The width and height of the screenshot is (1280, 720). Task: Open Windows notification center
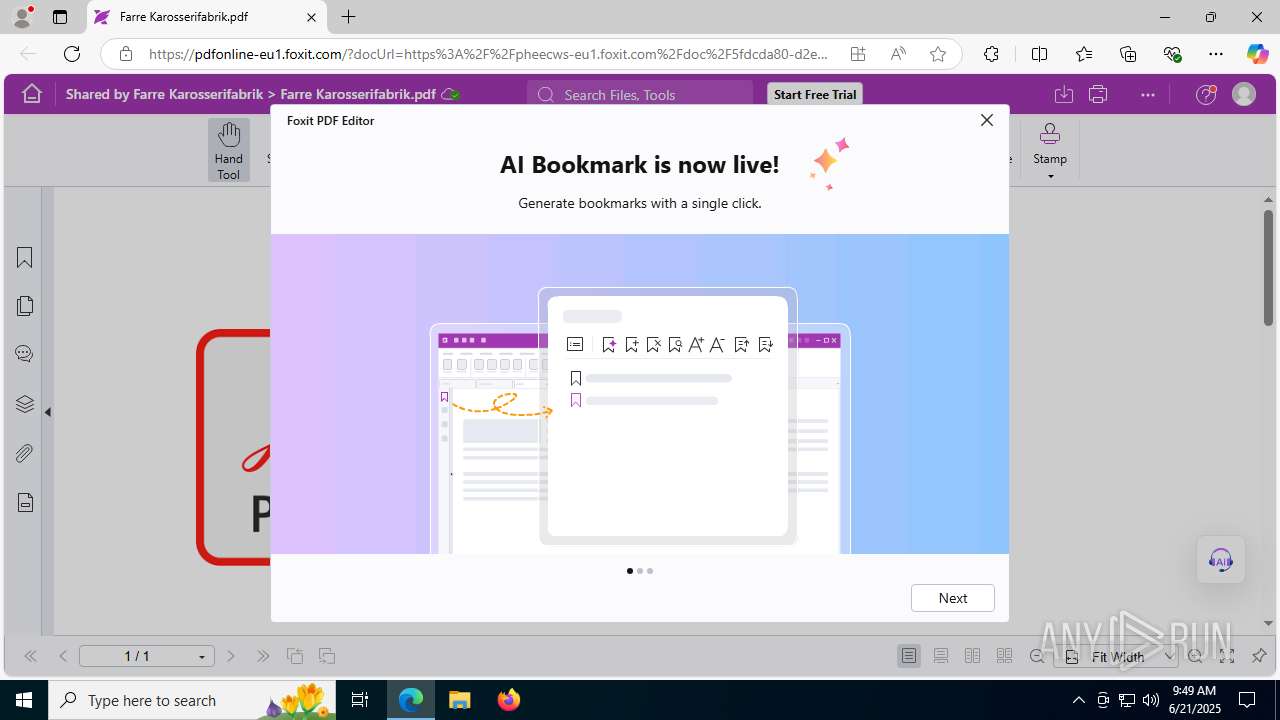pos(1247,700)
